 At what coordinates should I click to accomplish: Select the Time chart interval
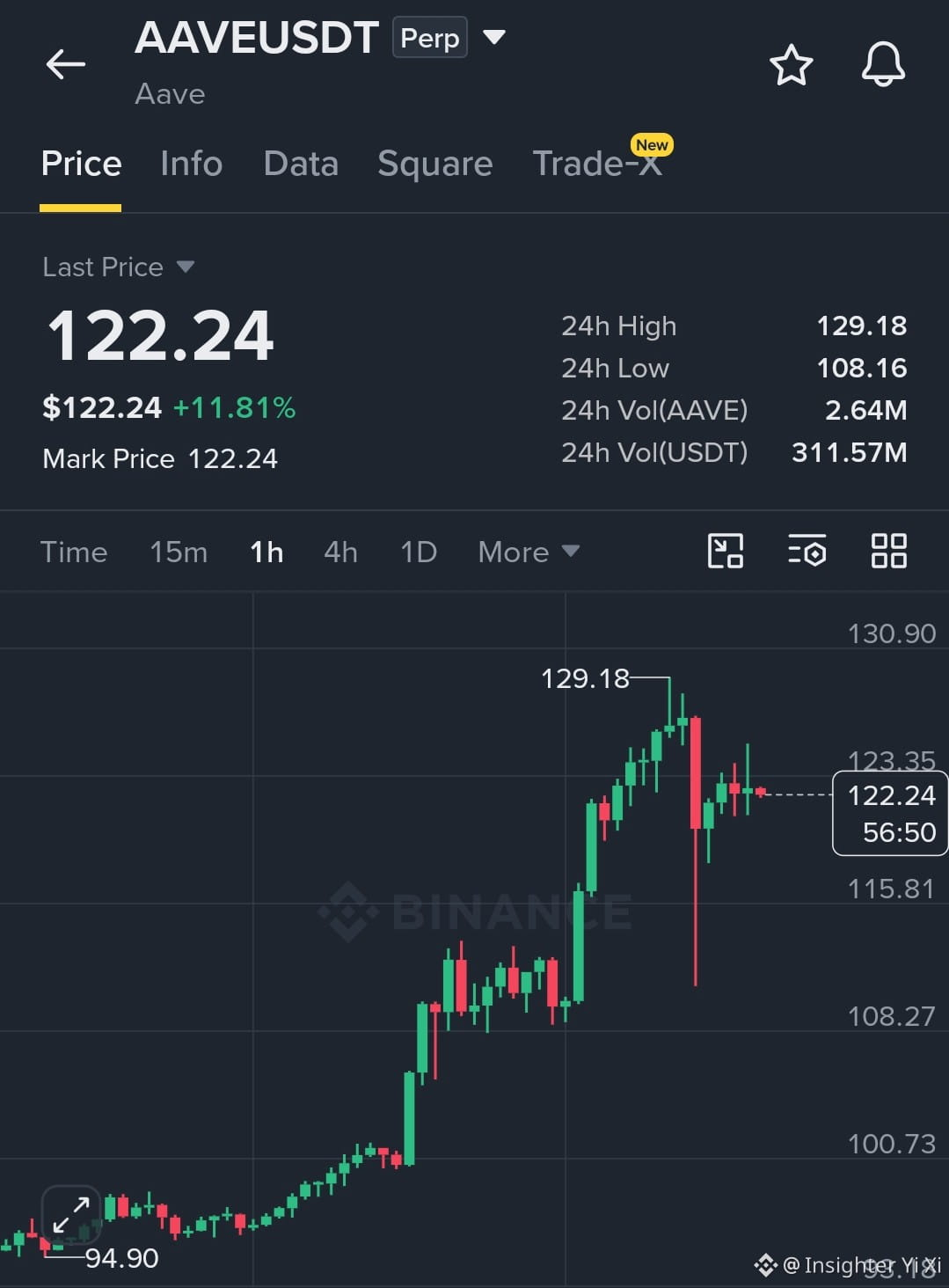tap(74, 552)
